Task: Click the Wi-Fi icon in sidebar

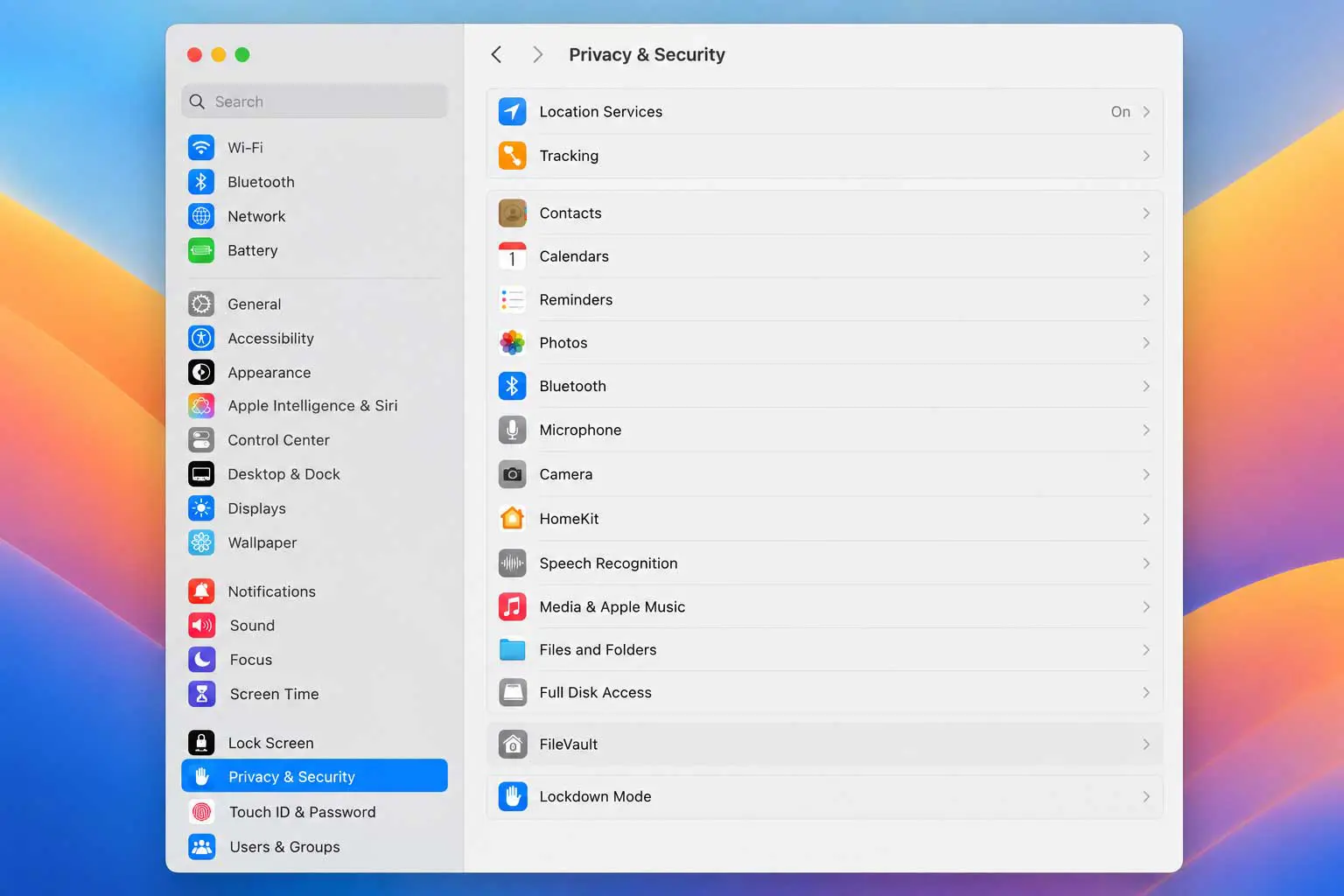Action: (201, 147)
